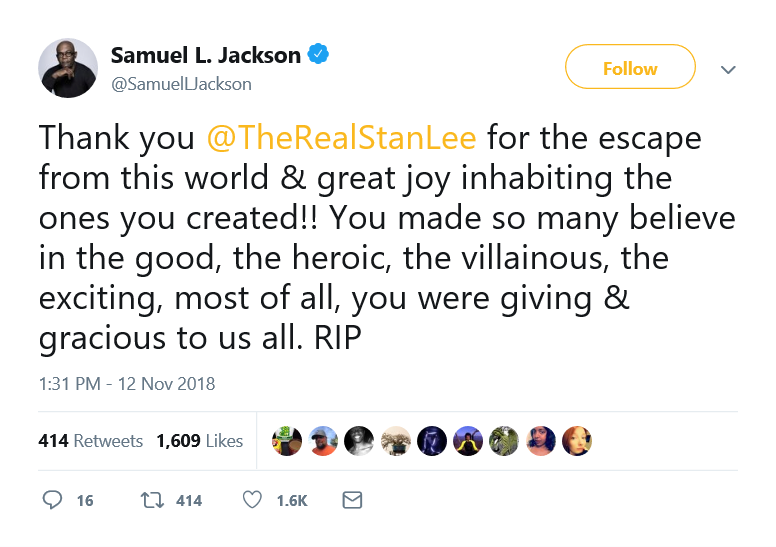Click the black-and-white liker avatar
Screen dimensions: 776x547
359,441
